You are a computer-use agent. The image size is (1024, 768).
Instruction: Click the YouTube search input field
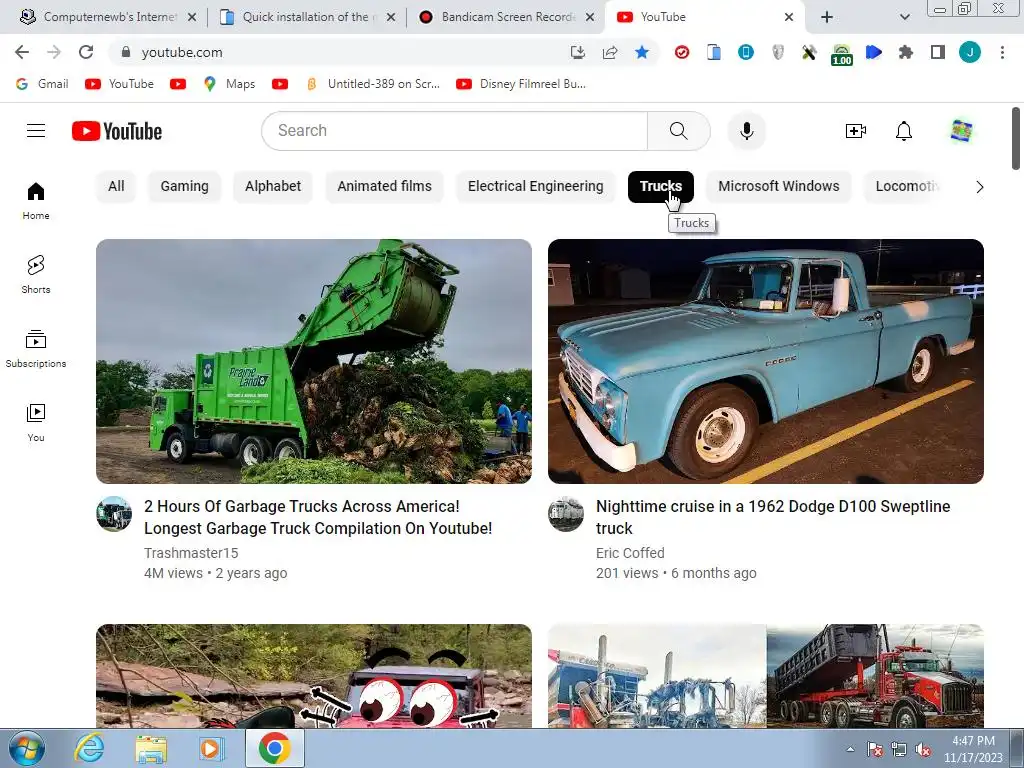(455, 131)
